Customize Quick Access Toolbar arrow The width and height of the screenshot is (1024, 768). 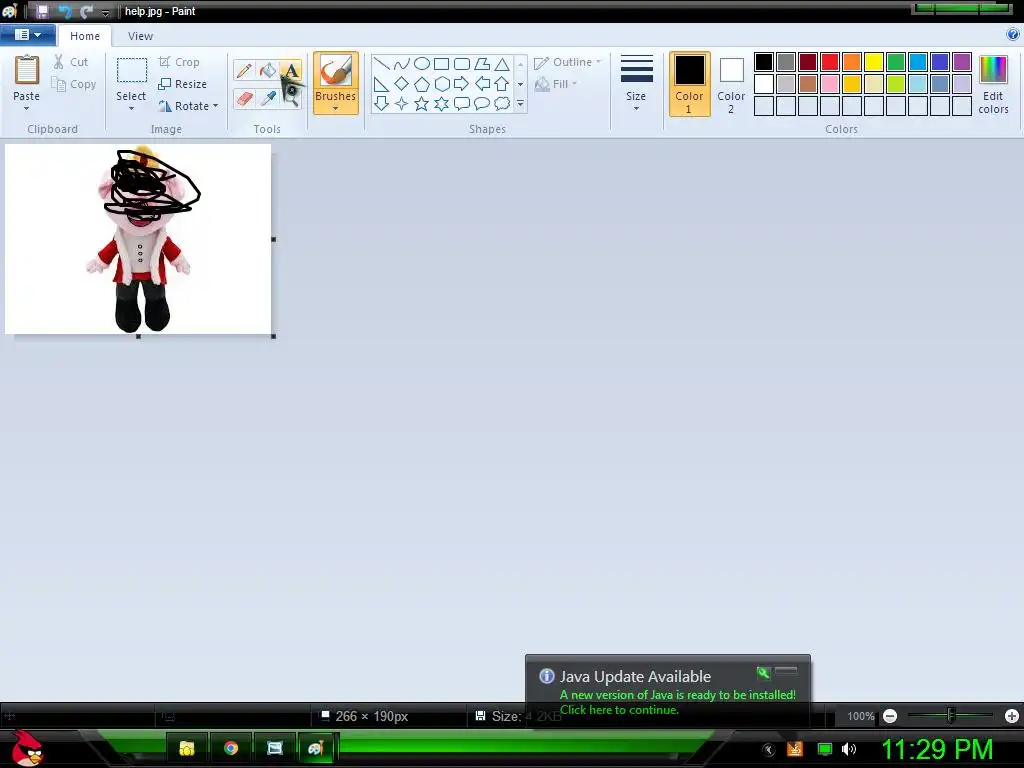tap(105, 12)
